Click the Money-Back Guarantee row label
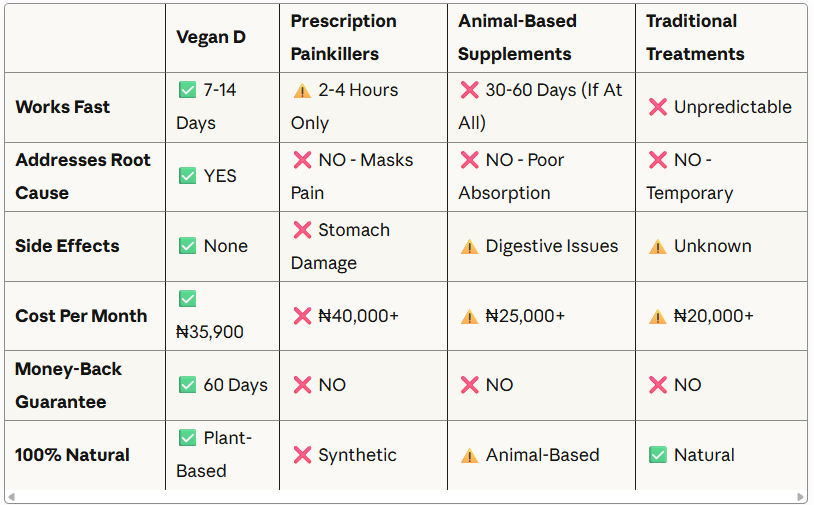 click(x=68, y=385)
